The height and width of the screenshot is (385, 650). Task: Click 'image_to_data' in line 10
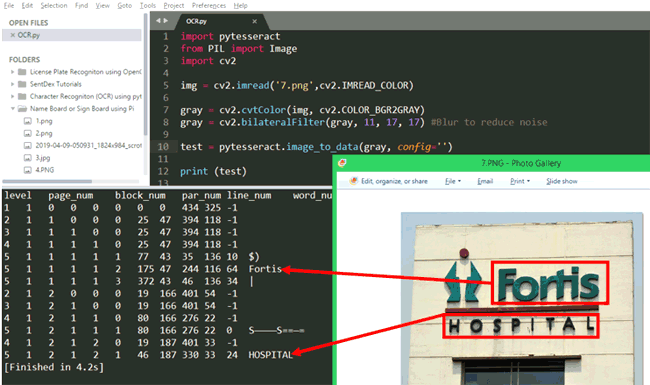click(x=322, y=147)
